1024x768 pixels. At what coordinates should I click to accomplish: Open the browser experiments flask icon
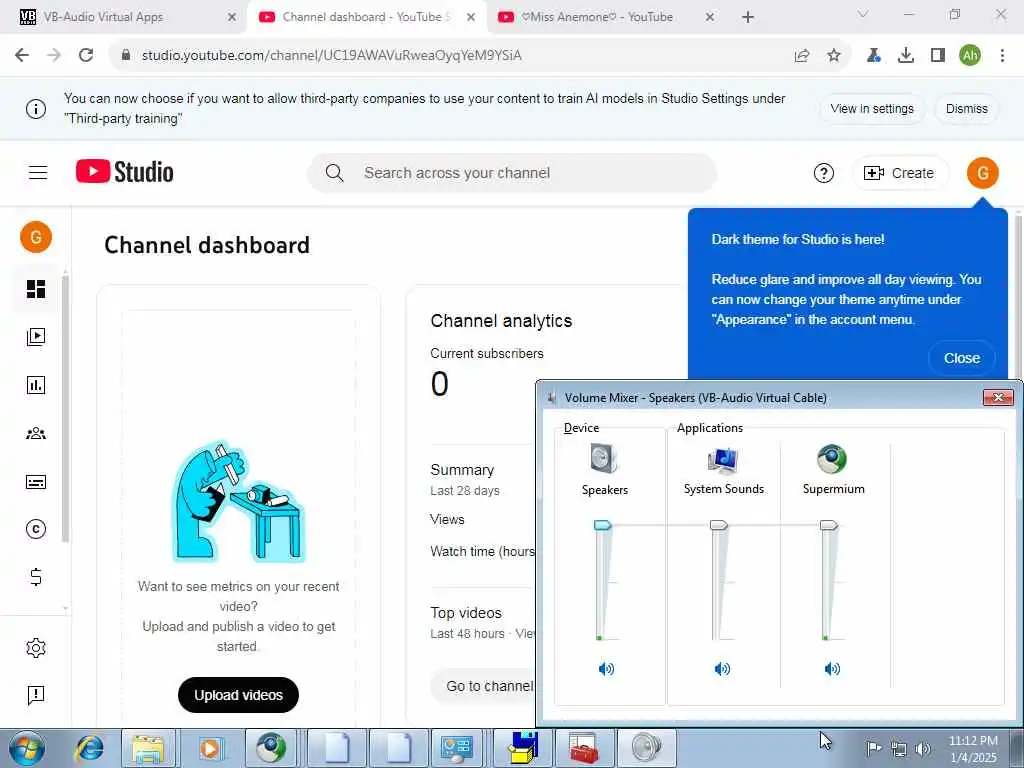pyautogui.click(x=873, y=56)
